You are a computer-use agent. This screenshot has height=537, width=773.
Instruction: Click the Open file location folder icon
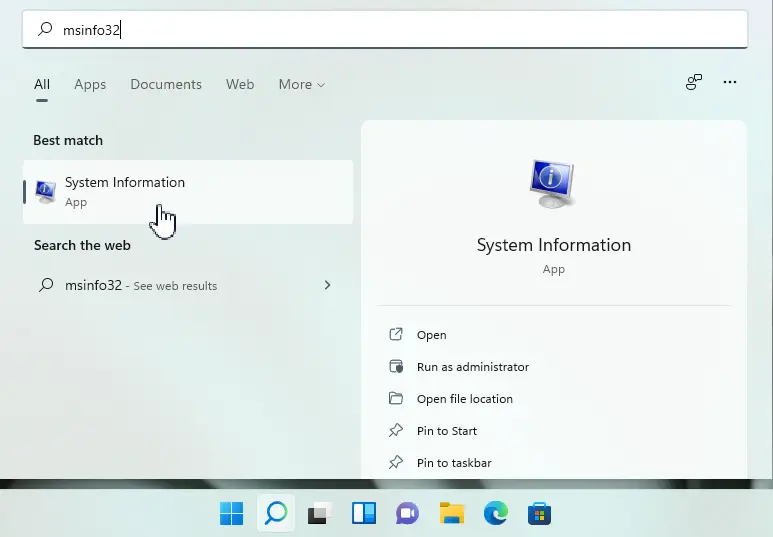pos(396,398)
